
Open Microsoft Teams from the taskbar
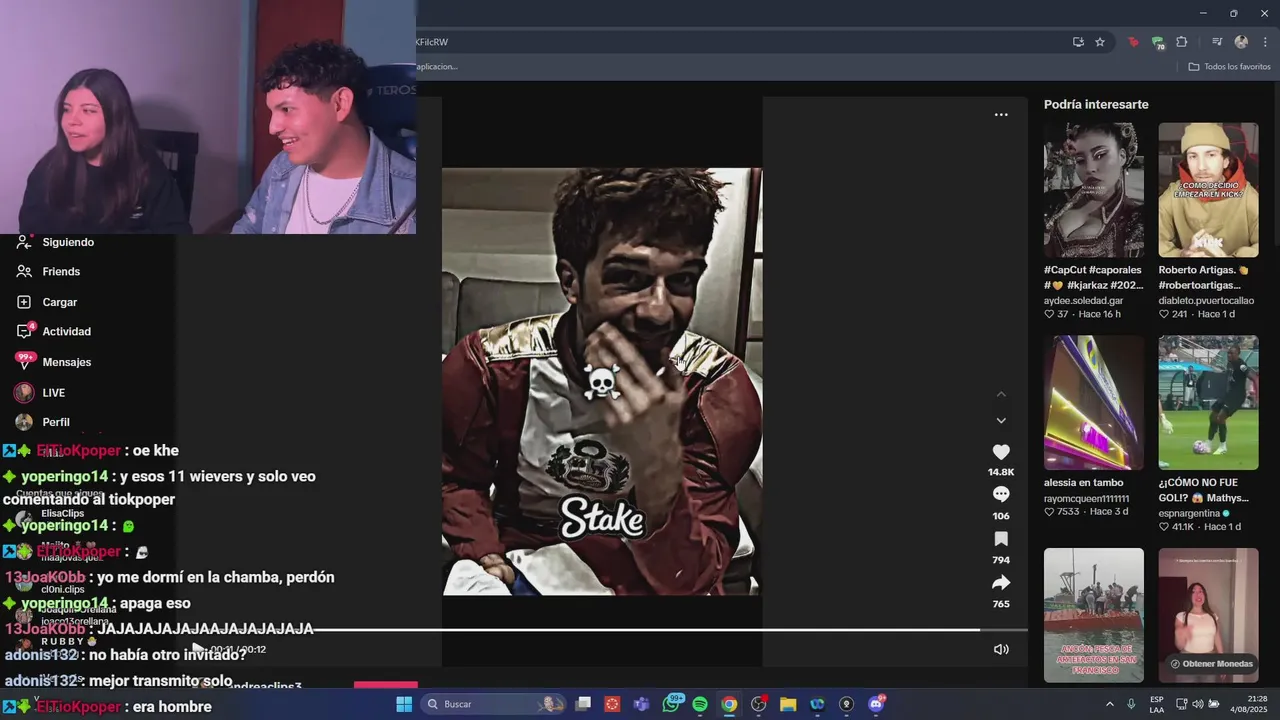642,704
